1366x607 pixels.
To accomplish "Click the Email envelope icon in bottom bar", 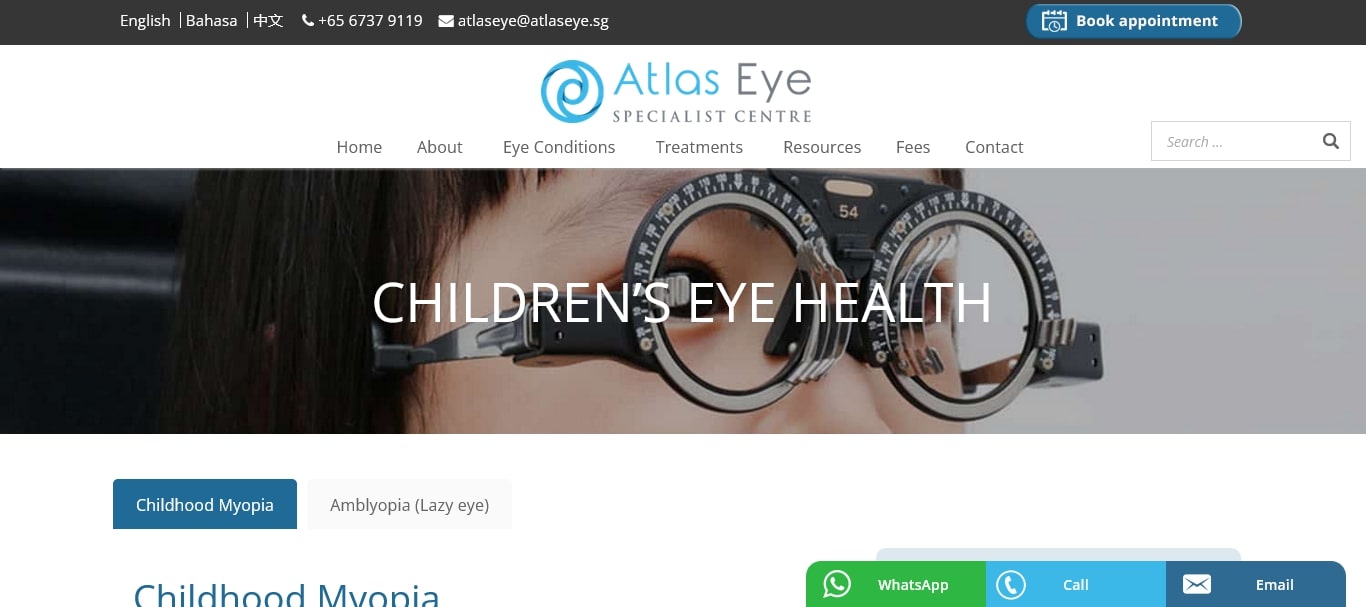I will [1196, 584].
